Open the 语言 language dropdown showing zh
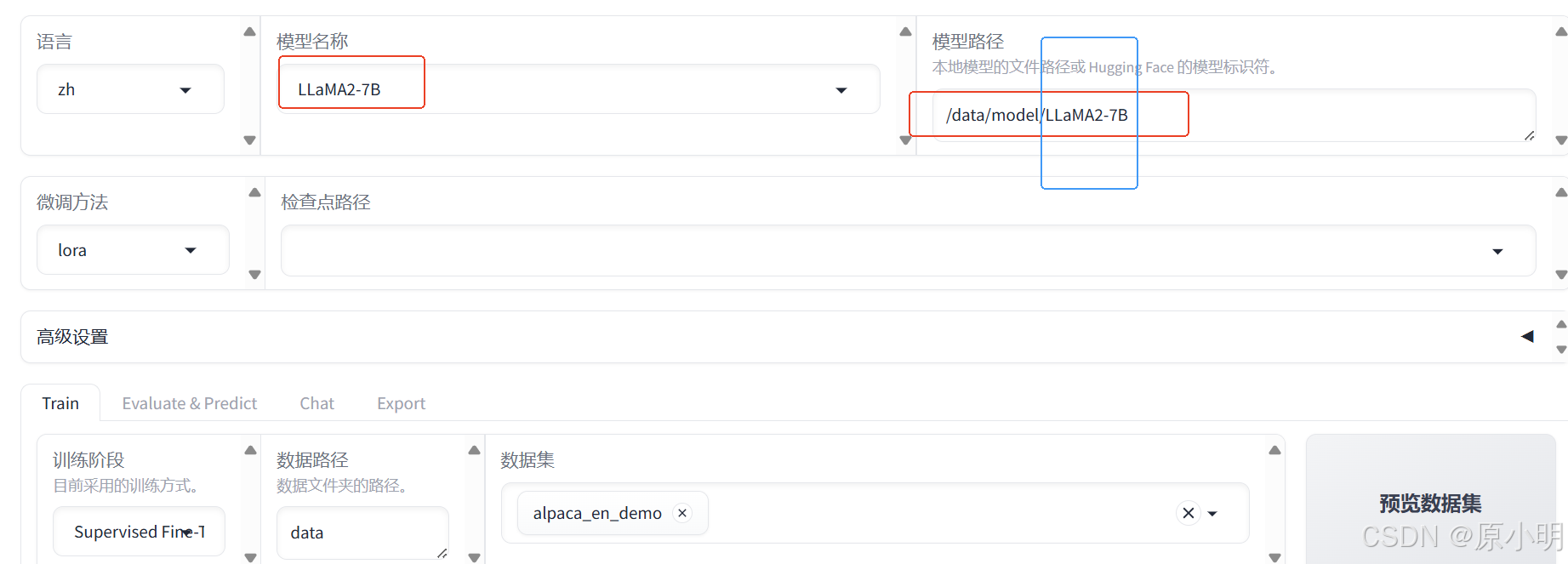This screenshot has width=1568, height=564. pyautogui.click(x=130, y=89)
